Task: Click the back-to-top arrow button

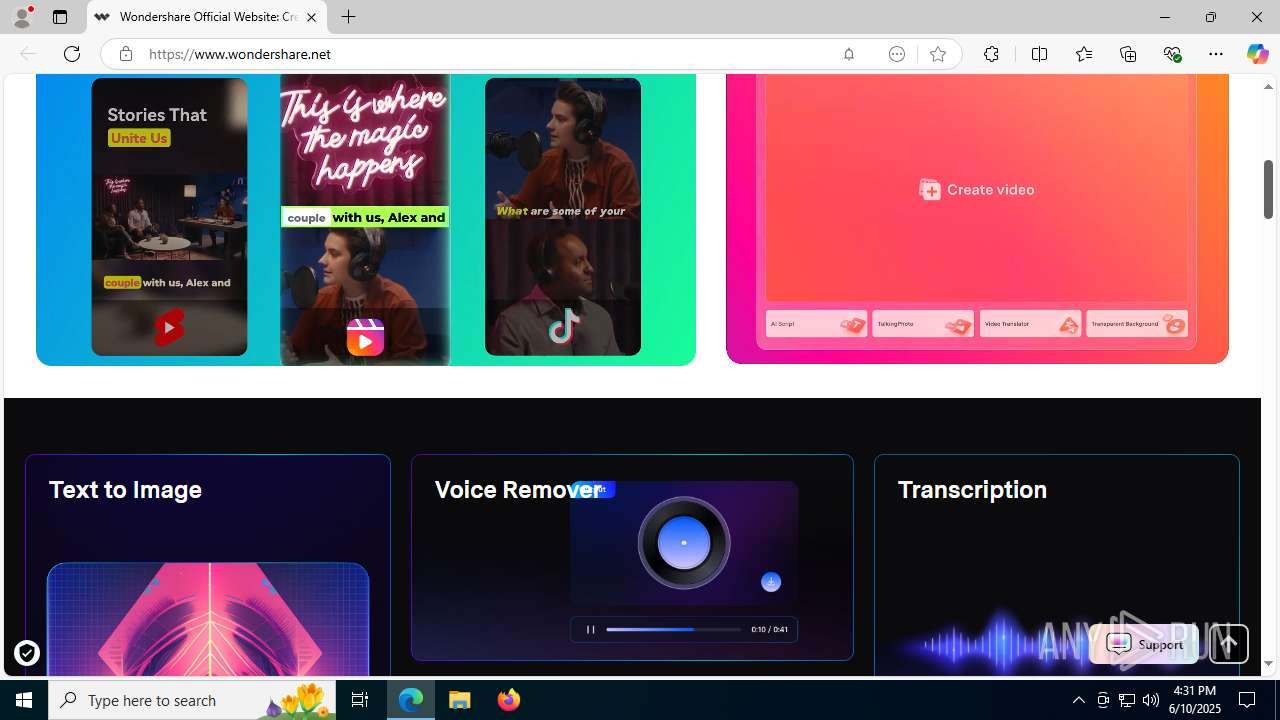Action: tap(1229, 644)
